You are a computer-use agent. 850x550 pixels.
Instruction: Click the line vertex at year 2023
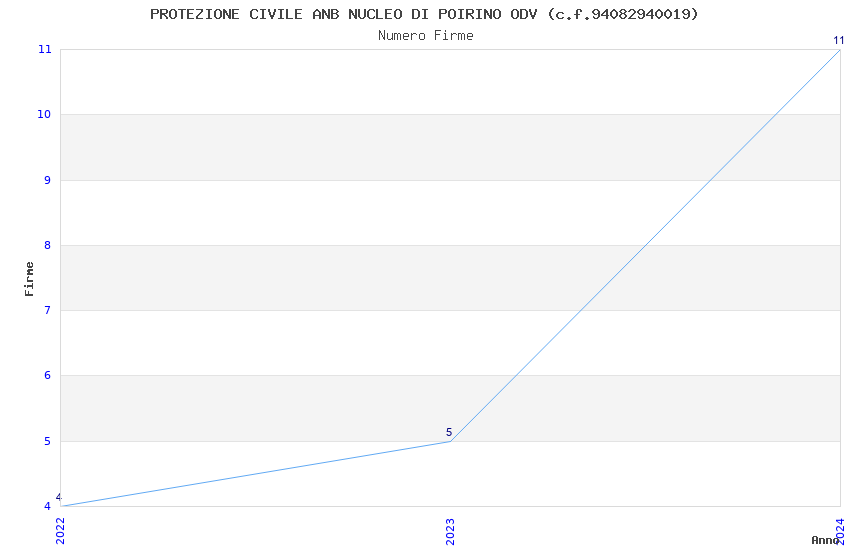tap(450, 441)
